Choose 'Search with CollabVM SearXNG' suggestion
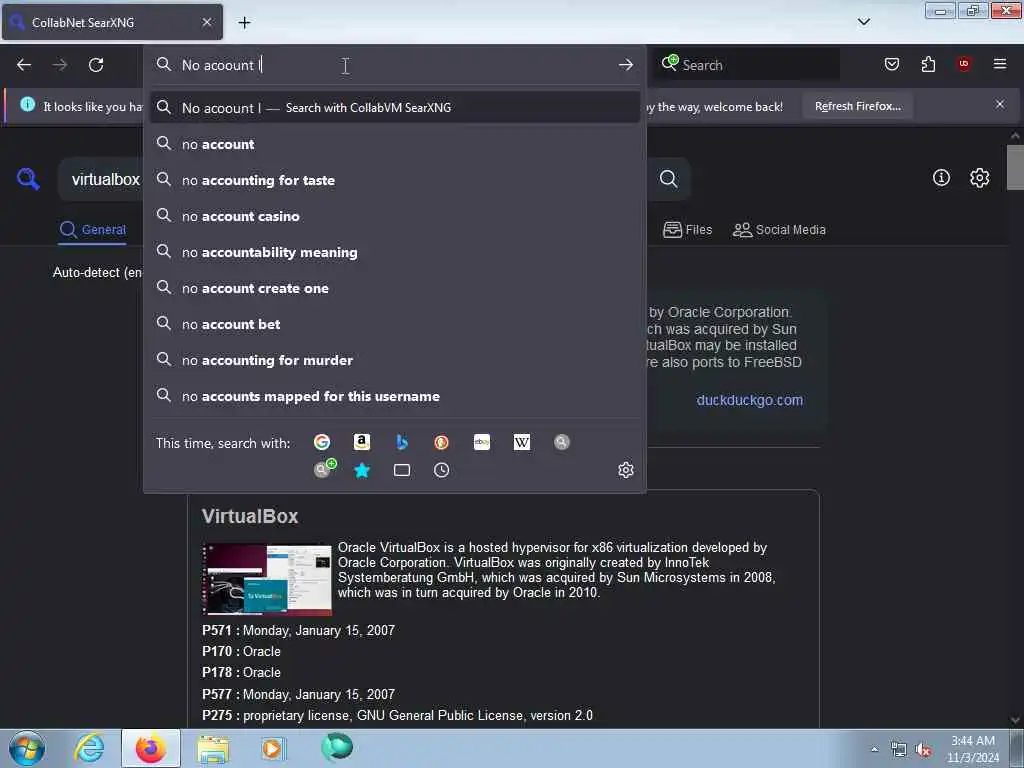The image size is (1024, 768). (x=394, y=108)
